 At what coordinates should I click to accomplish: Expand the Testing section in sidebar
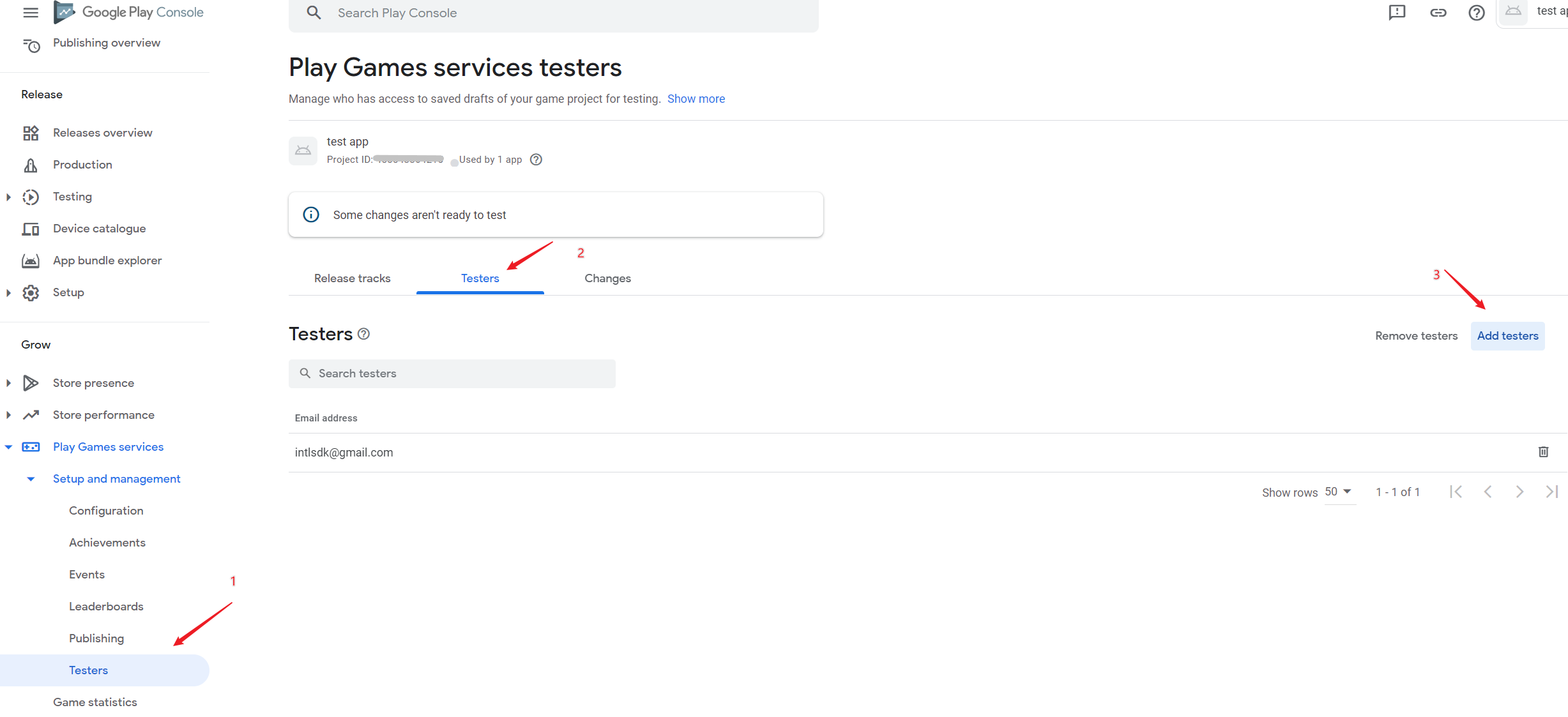(10, 196)
